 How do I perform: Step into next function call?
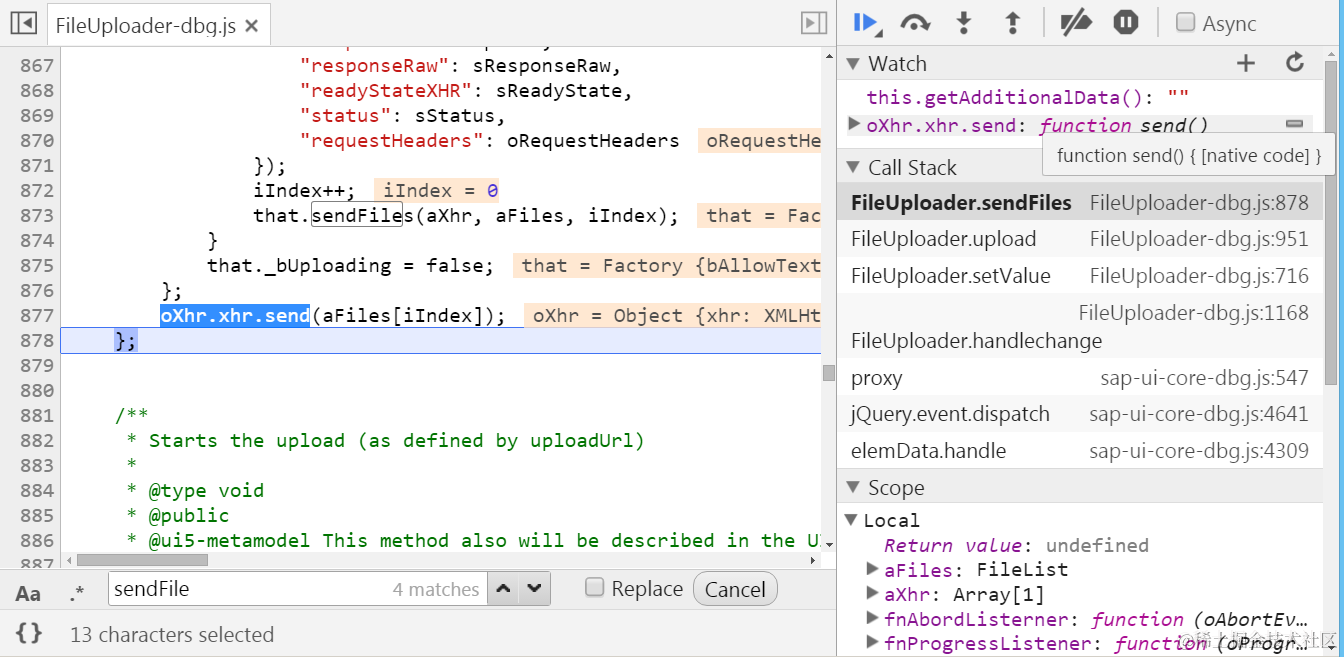coord(964,23)
